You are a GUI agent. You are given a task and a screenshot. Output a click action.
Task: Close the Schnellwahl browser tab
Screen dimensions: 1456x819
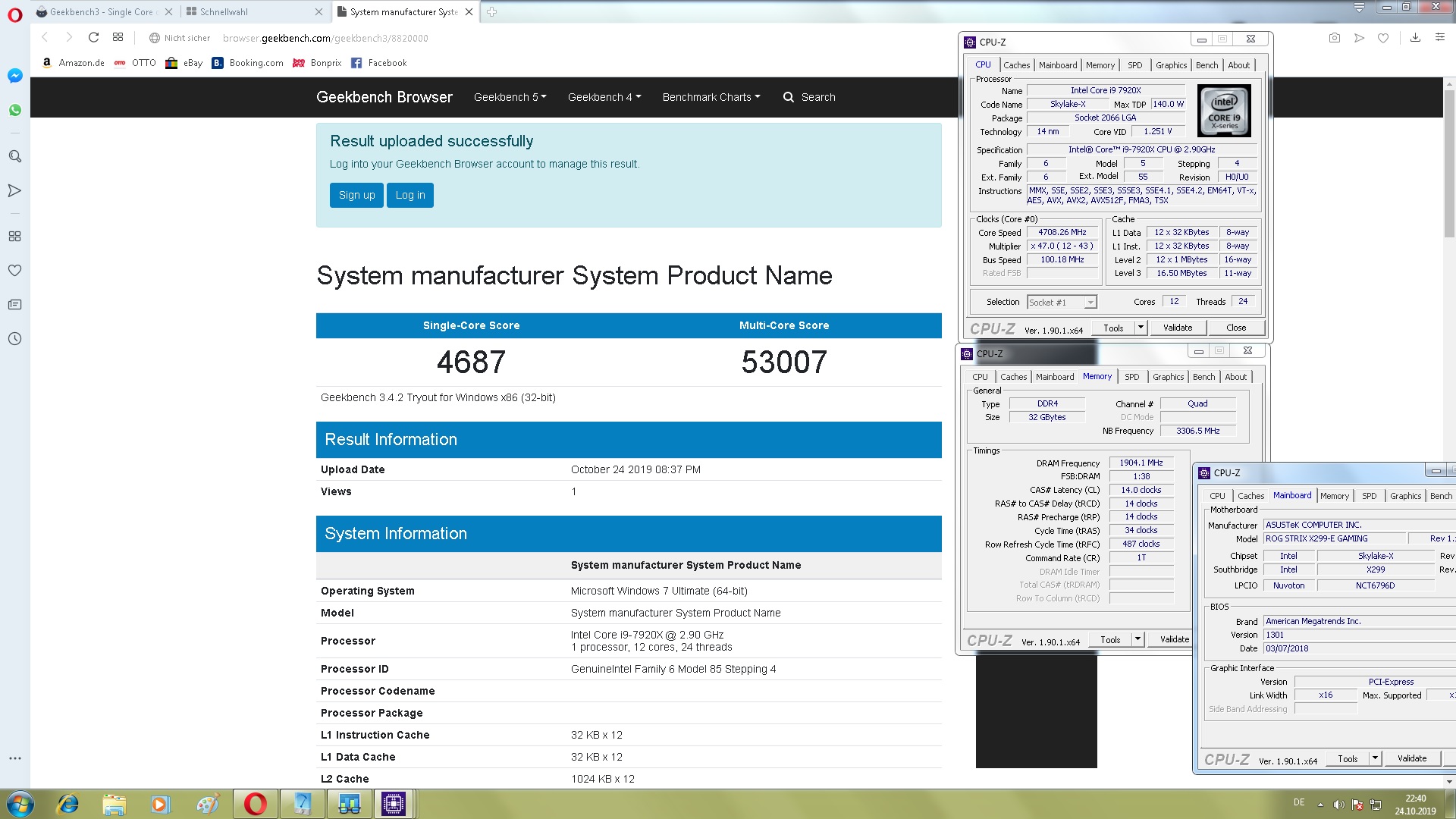click(318, 11)
